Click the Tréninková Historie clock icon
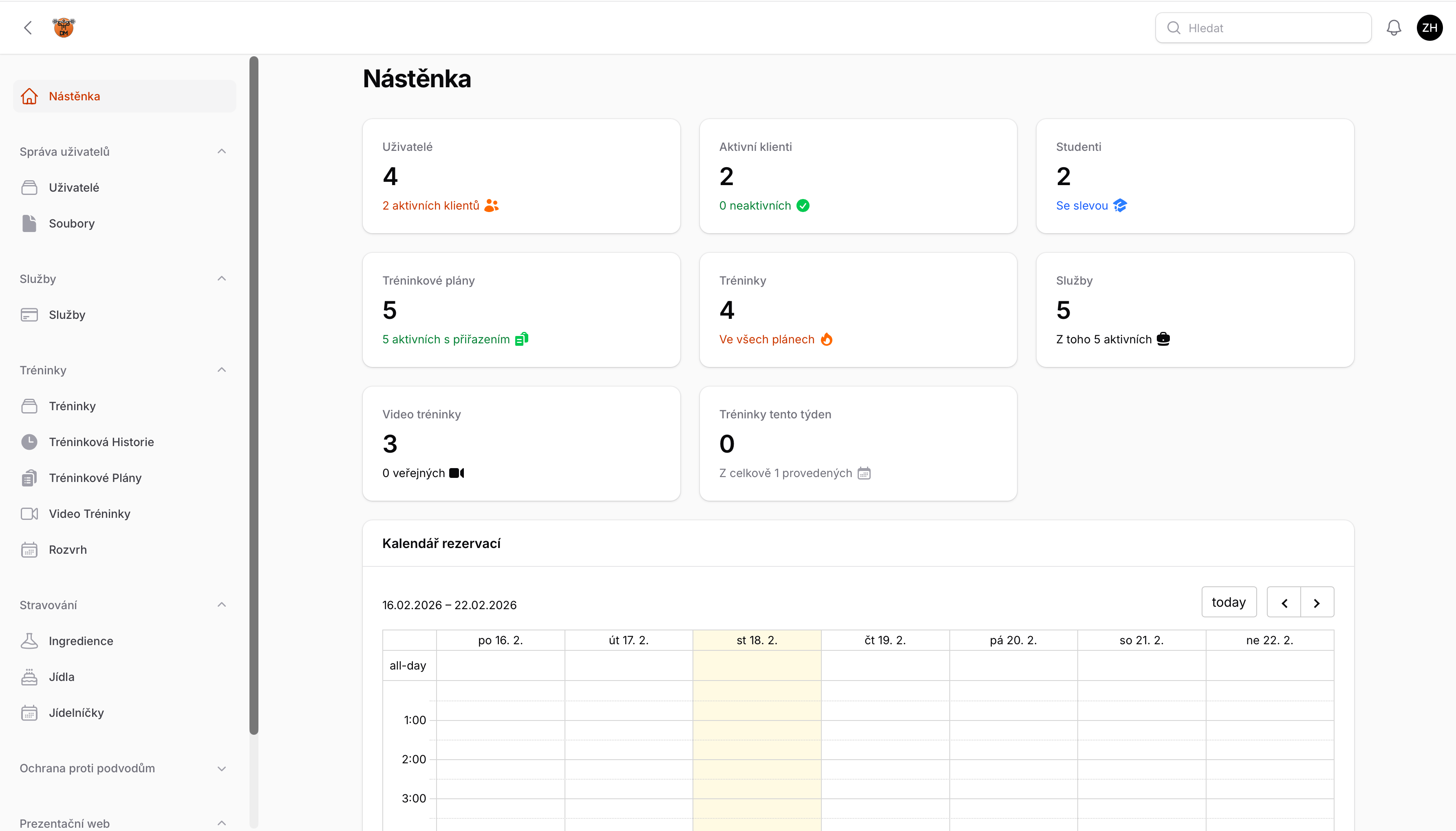The image size is (1456, 831). [x=29, y=442]
